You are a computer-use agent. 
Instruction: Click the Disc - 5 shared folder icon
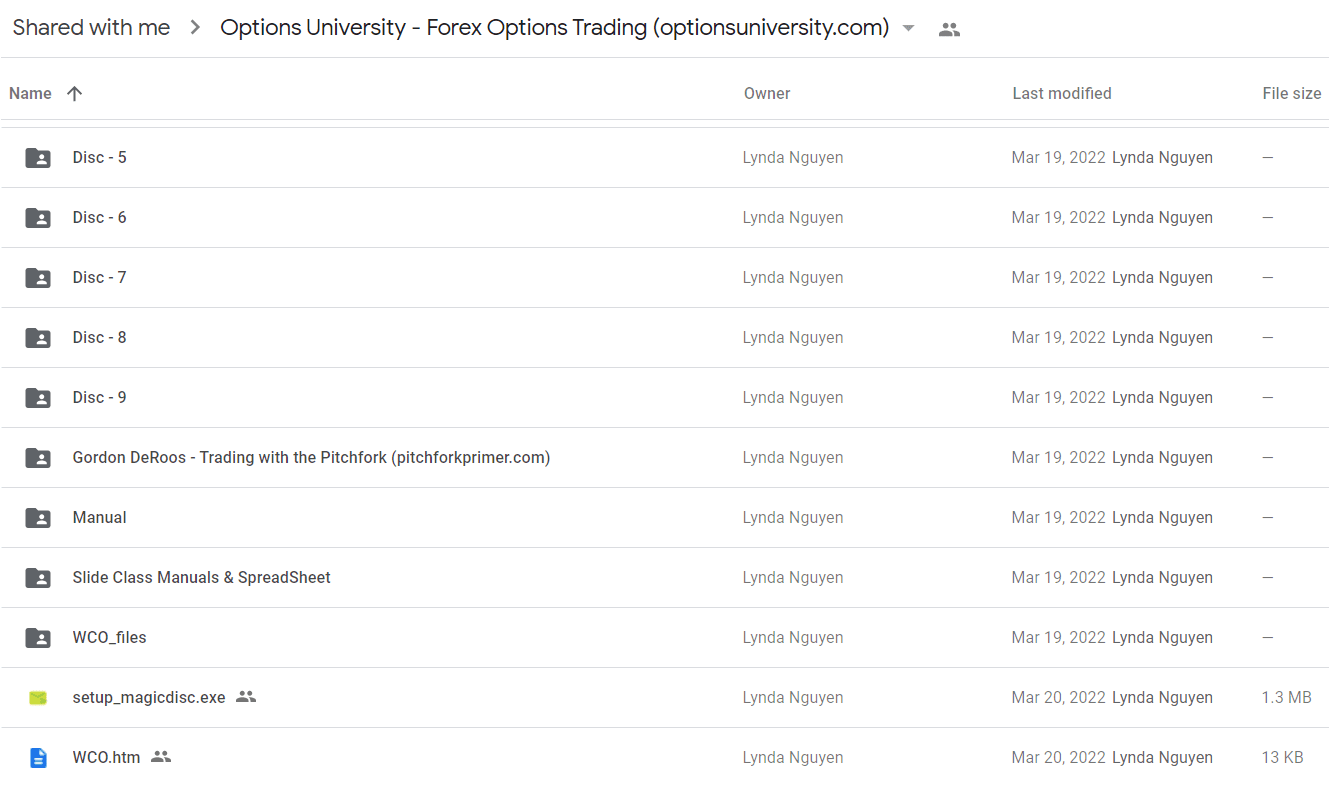[x=38, y=157]
